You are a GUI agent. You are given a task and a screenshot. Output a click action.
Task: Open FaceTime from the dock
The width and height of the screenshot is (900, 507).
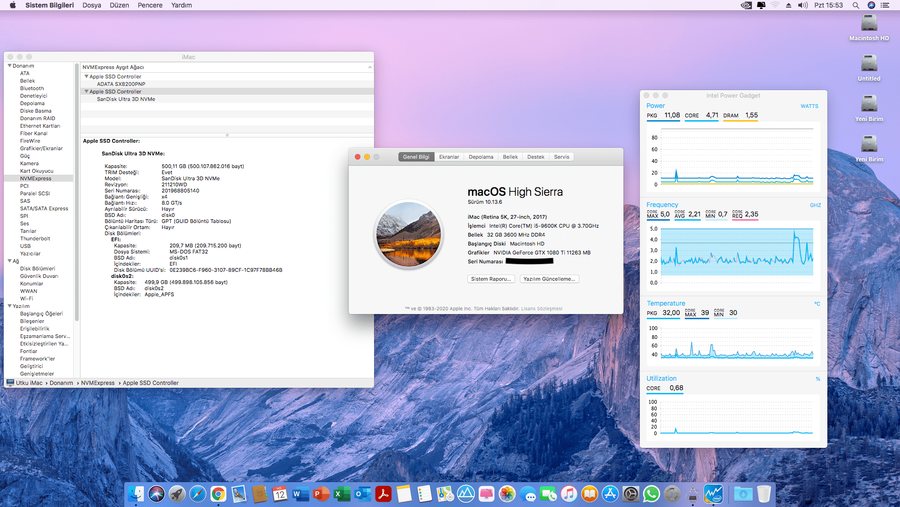[548, 494]
